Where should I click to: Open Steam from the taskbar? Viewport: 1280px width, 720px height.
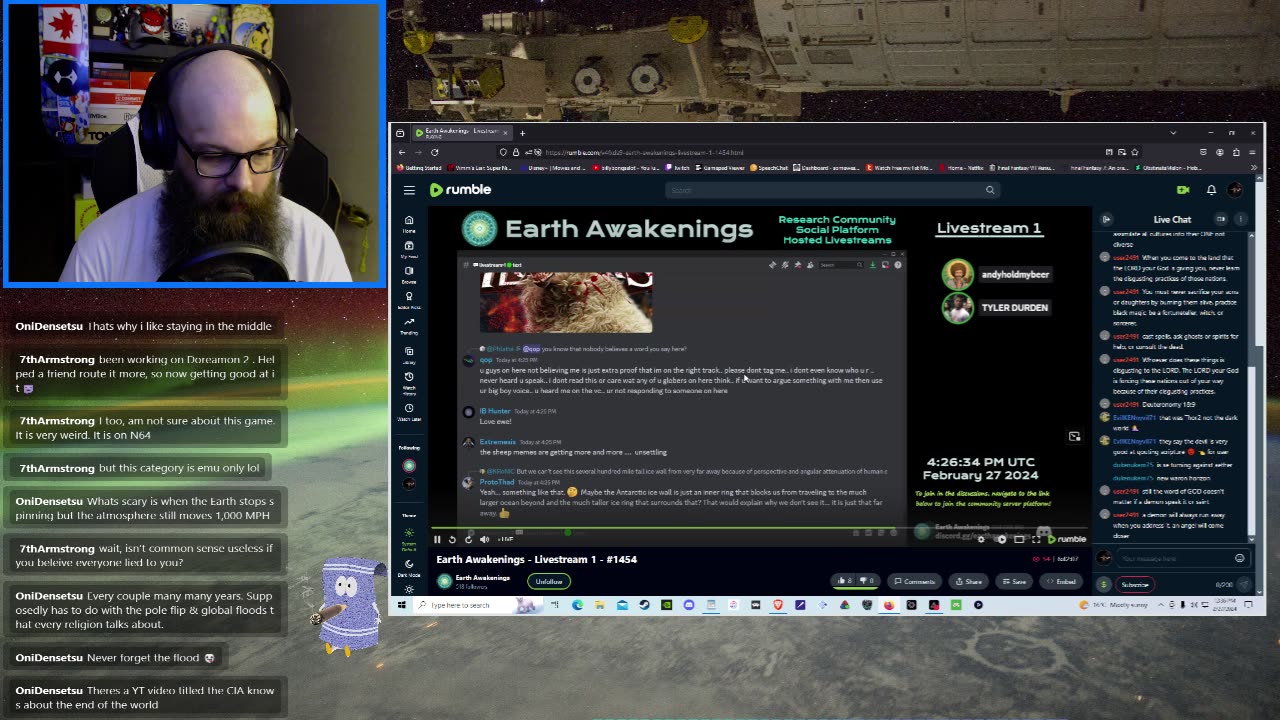coord(644,605)
